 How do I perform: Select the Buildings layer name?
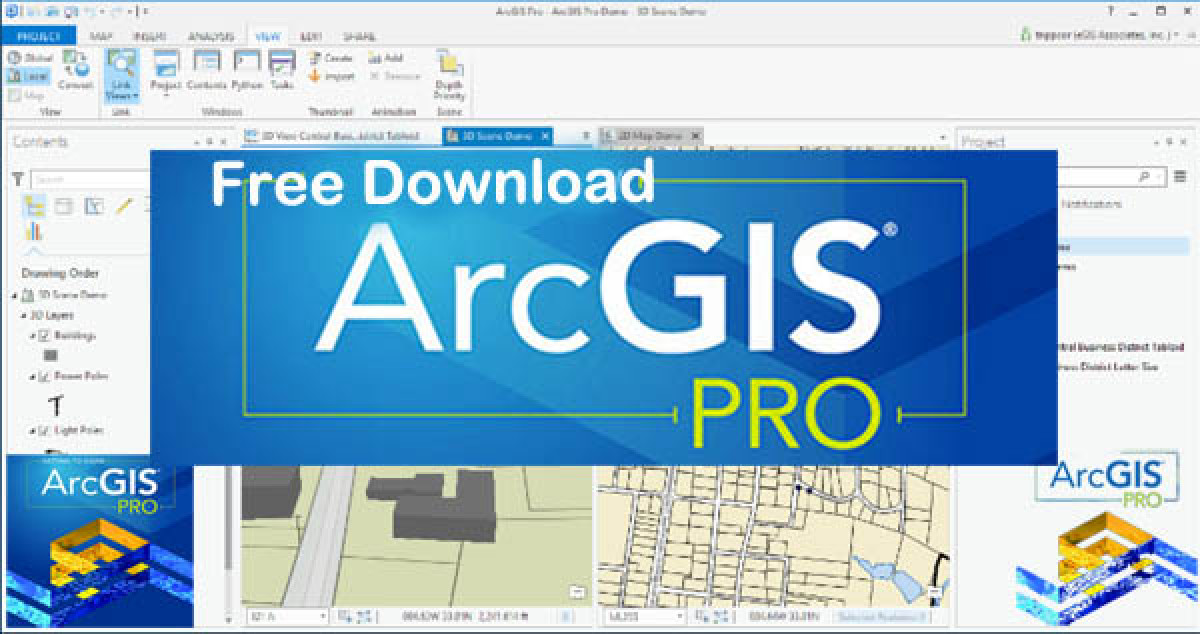(75, 336)
